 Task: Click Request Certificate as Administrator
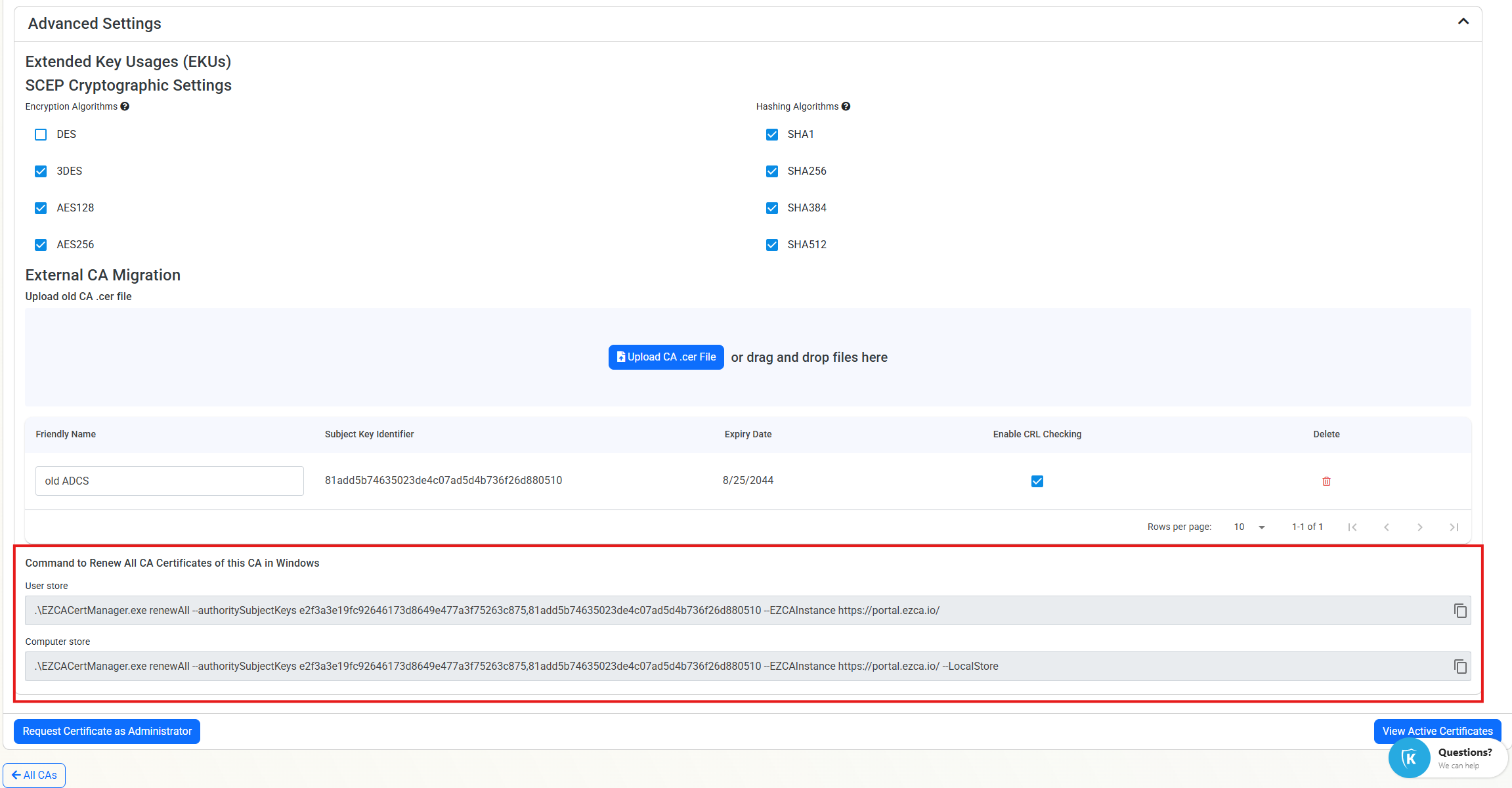tap(106, 731)
